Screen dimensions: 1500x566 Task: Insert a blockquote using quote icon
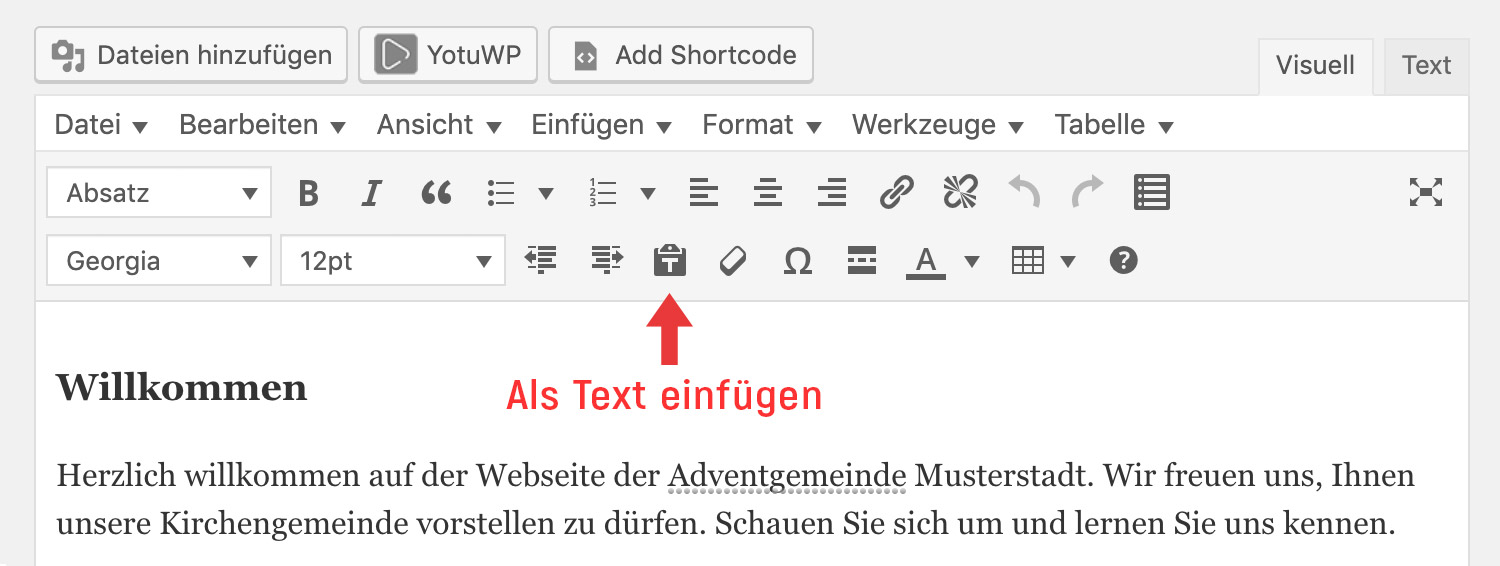[x=436, y=192]
